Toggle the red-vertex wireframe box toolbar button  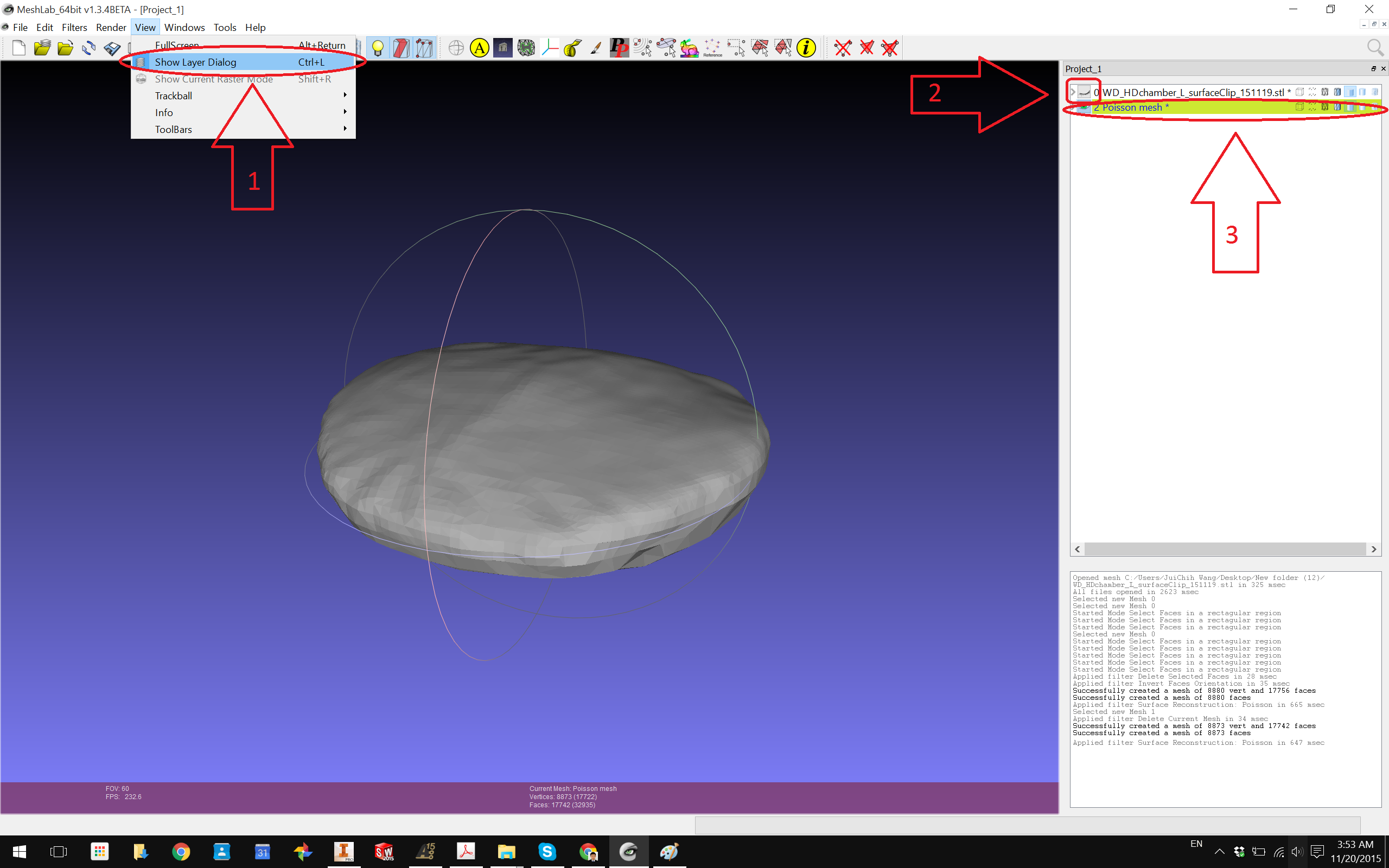(424, 48)
